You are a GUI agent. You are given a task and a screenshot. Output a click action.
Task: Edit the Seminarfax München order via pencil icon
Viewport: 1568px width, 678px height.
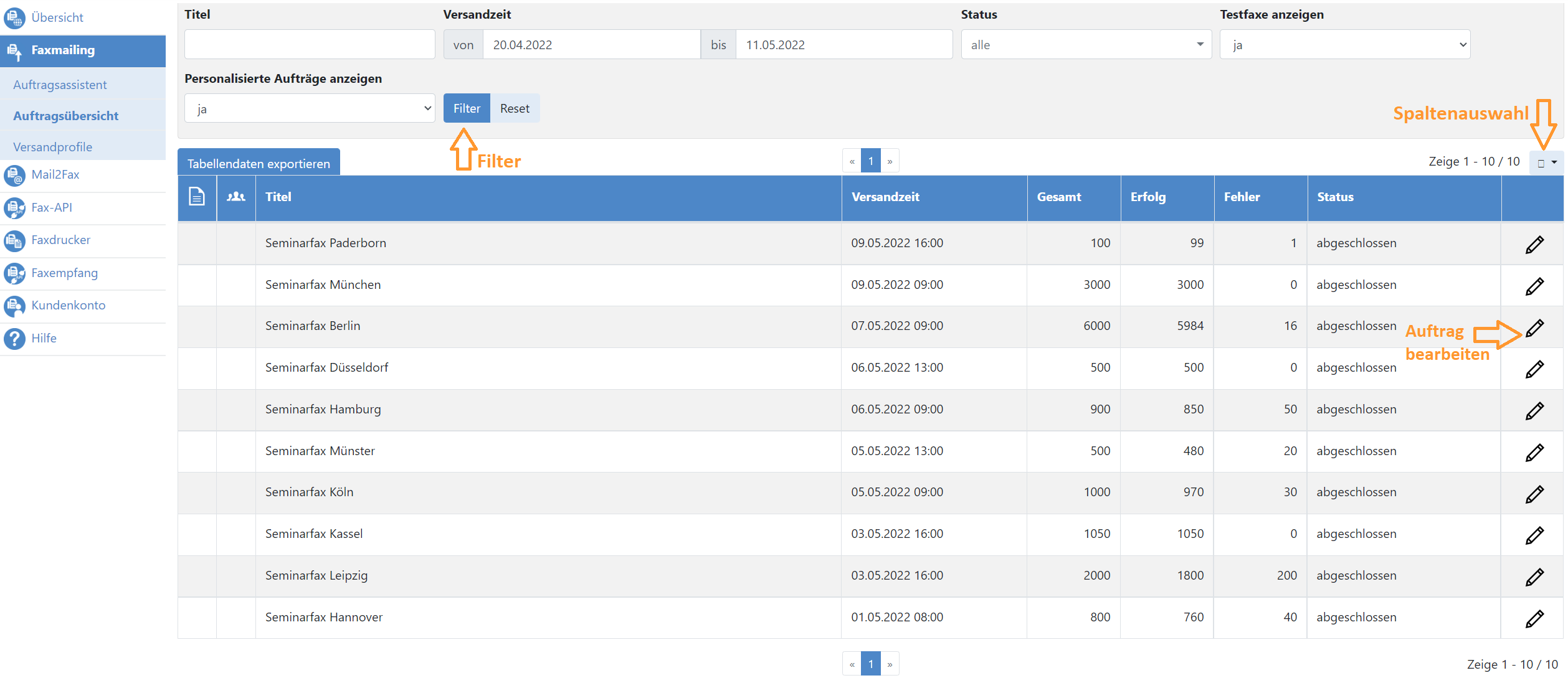click(1534, 286)
